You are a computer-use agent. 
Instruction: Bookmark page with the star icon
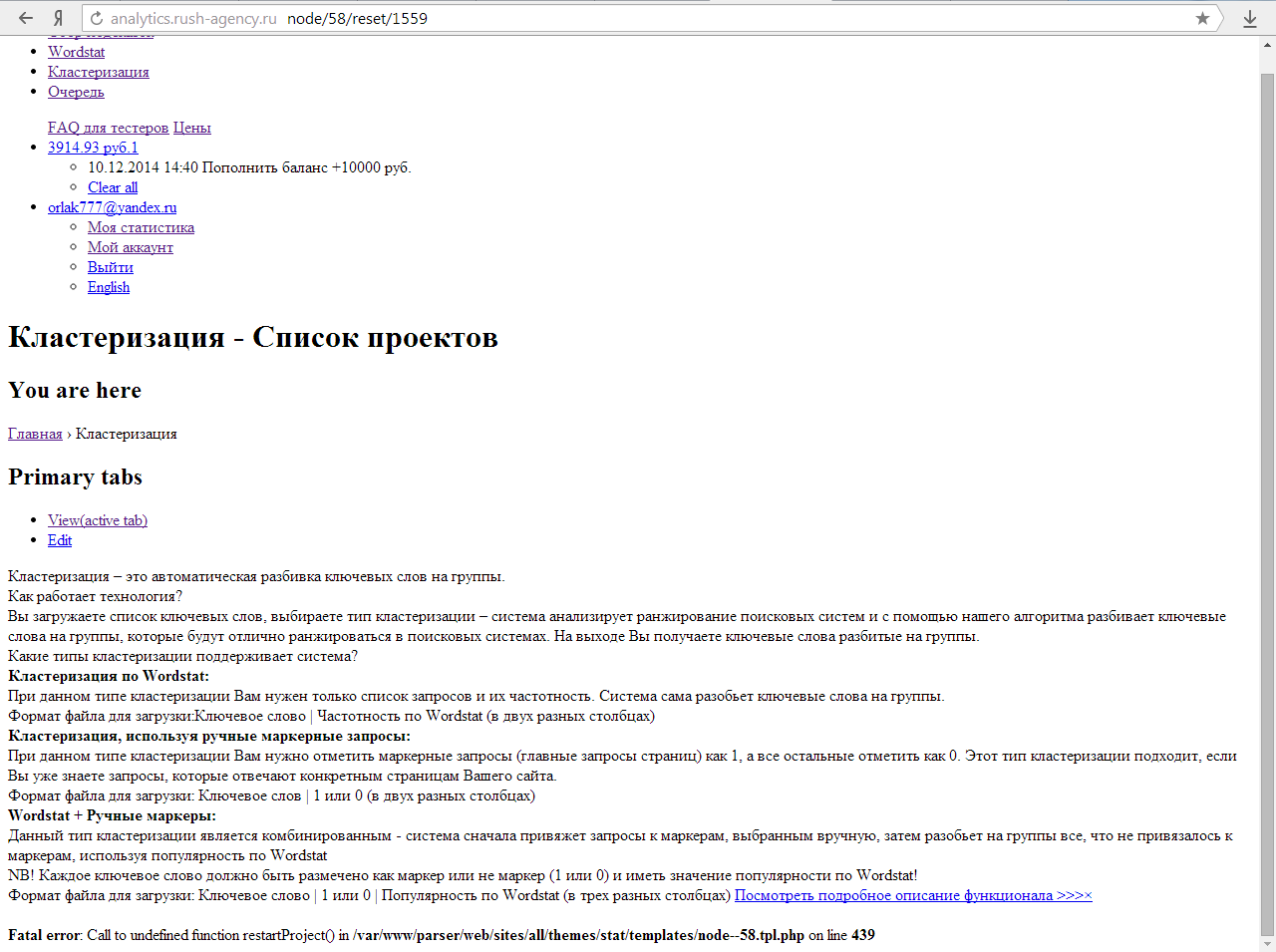pos(1202,18)
